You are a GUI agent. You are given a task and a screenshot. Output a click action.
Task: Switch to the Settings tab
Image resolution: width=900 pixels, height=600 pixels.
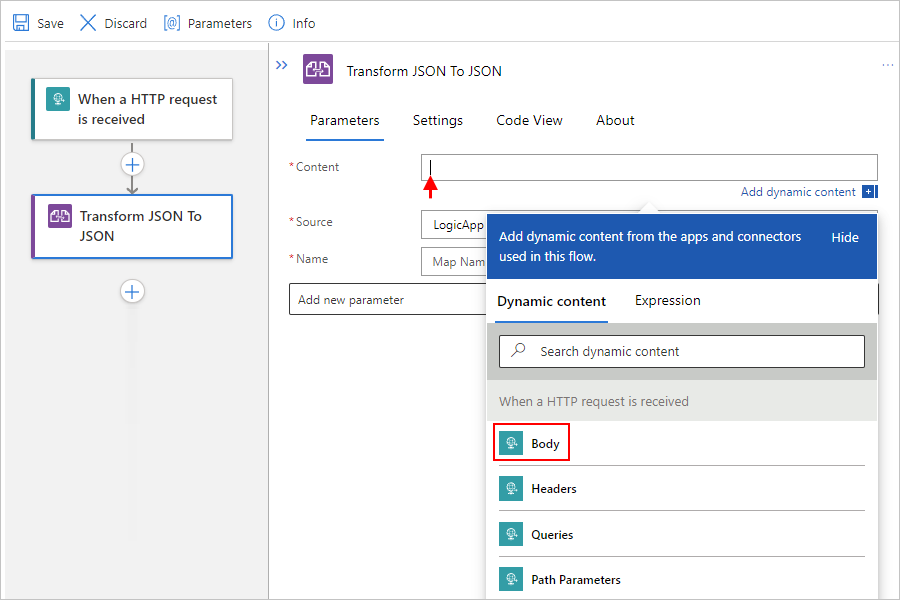437,120
